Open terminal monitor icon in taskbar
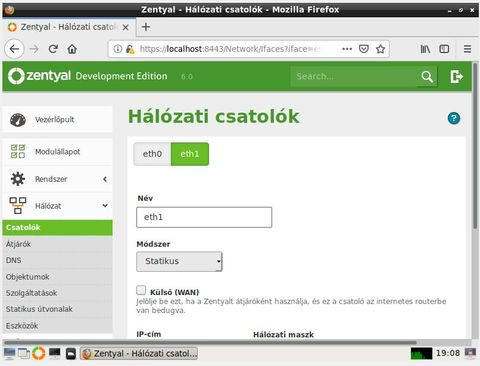The image size is (480, 366). [55, 353]
